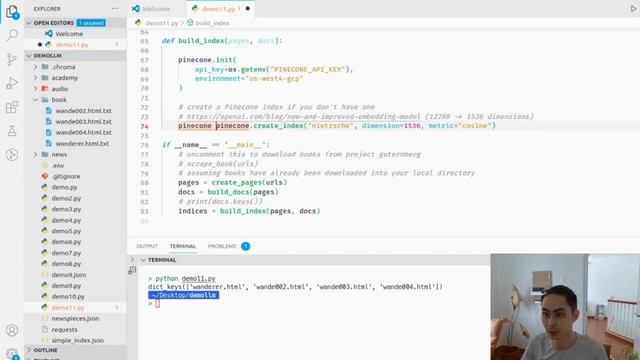Open demo5.py in explorer
The height and width of the screenshot is (360, 640).
(66, 231)
